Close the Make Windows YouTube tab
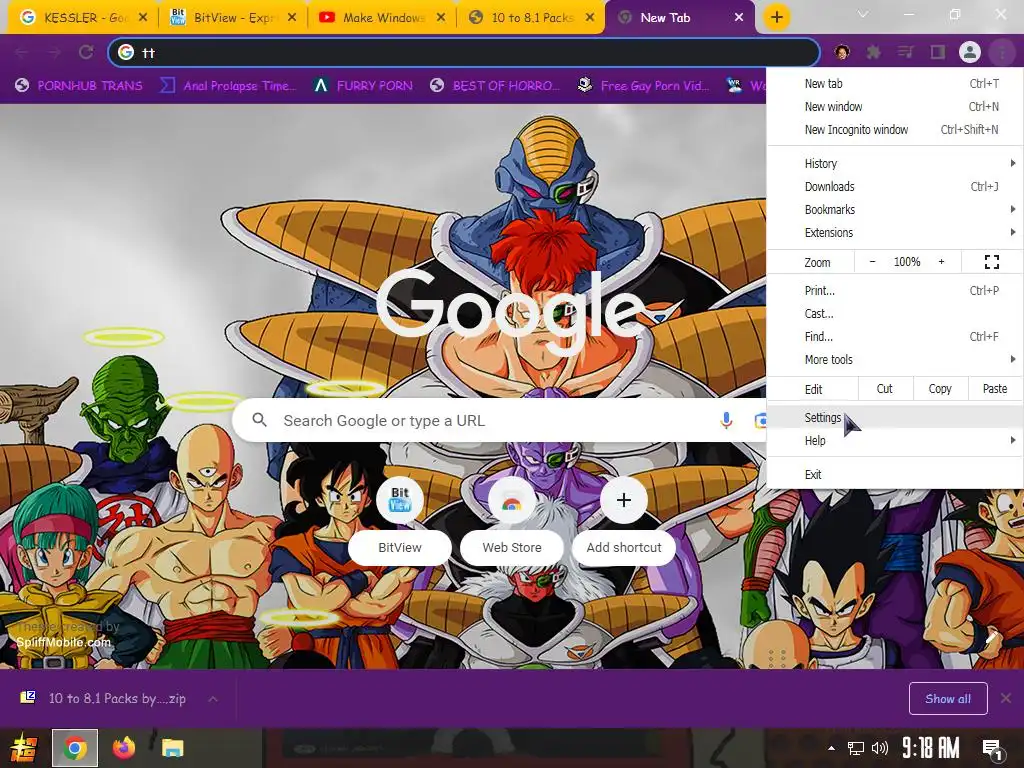Image resolution: width=1024 pixels, height=768 pixels. coord(441,18)
